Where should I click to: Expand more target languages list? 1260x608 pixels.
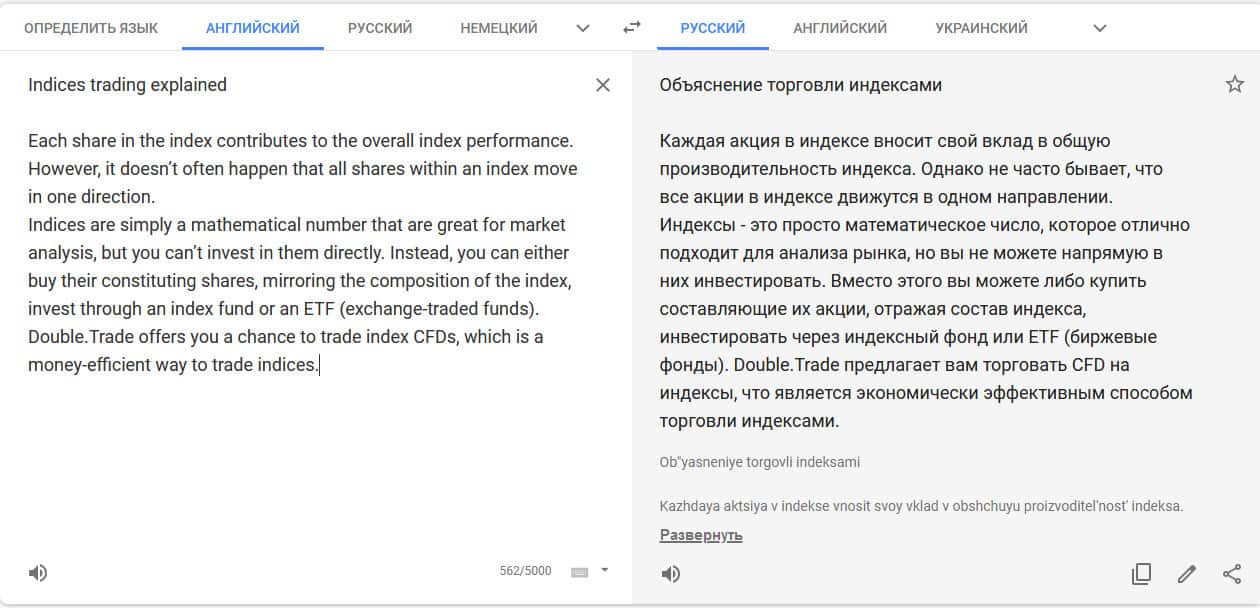click(x=1100, y=28)
